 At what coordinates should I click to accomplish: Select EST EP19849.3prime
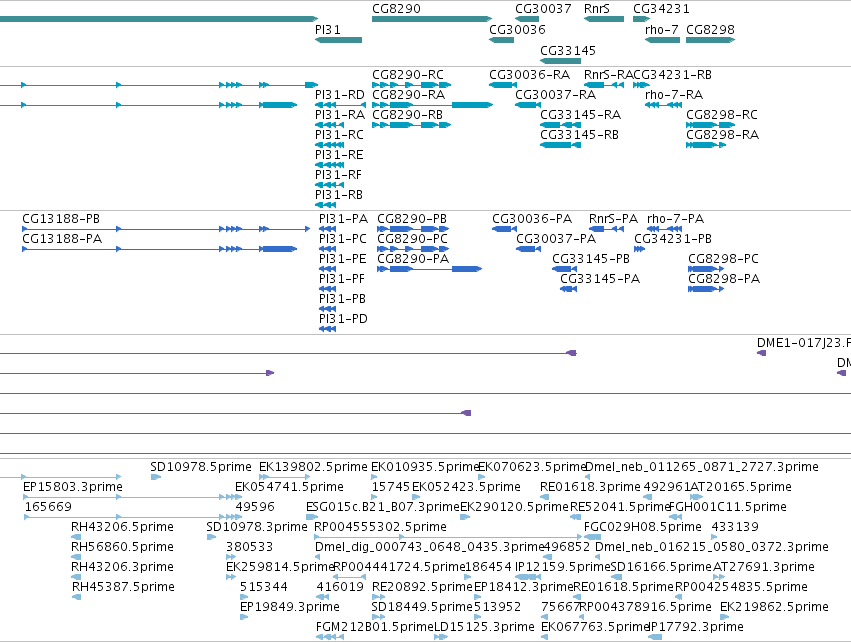coord(244,617)
